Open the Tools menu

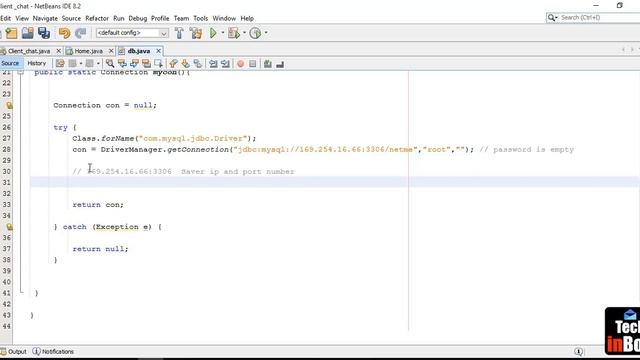pos(200,18)
